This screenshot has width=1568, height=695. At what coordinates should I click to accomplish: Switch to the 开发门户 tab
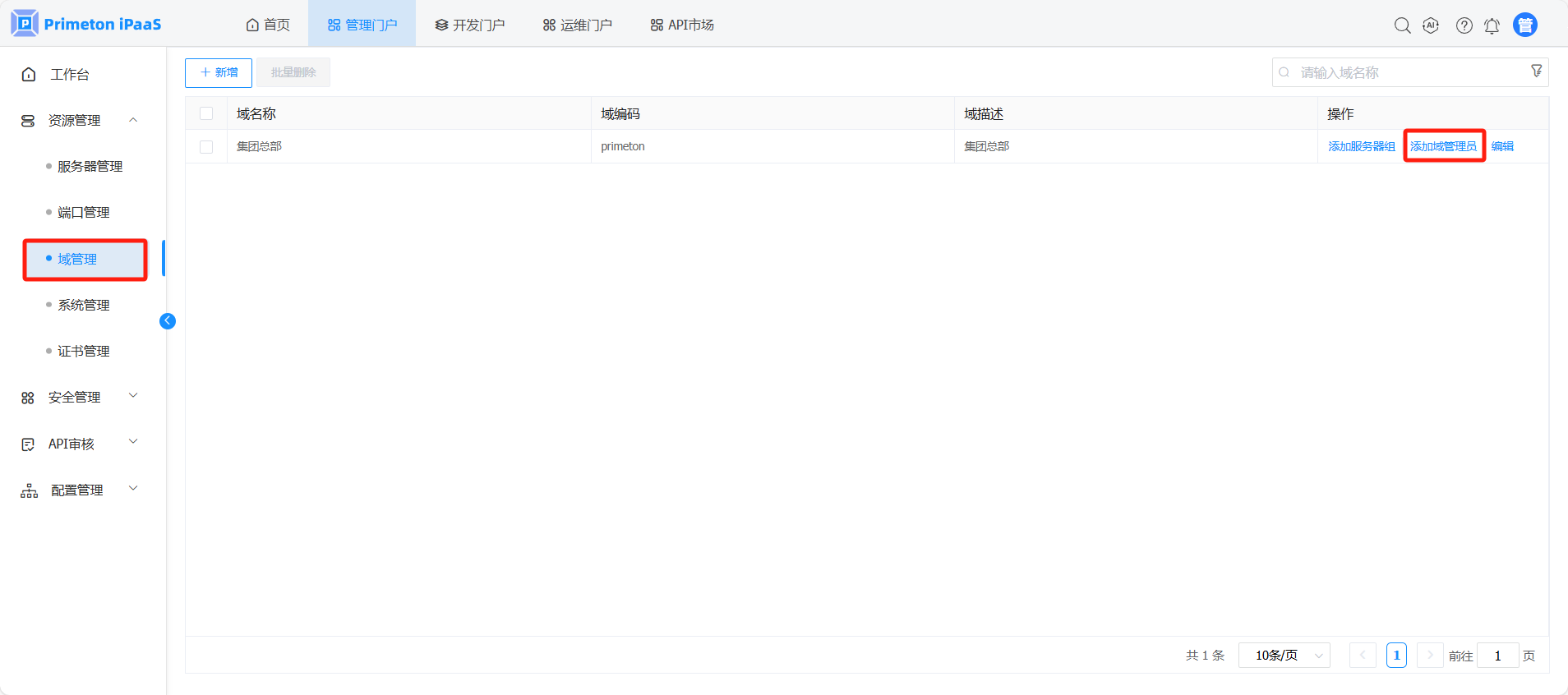pyautogui.click(x=470, y=25)
